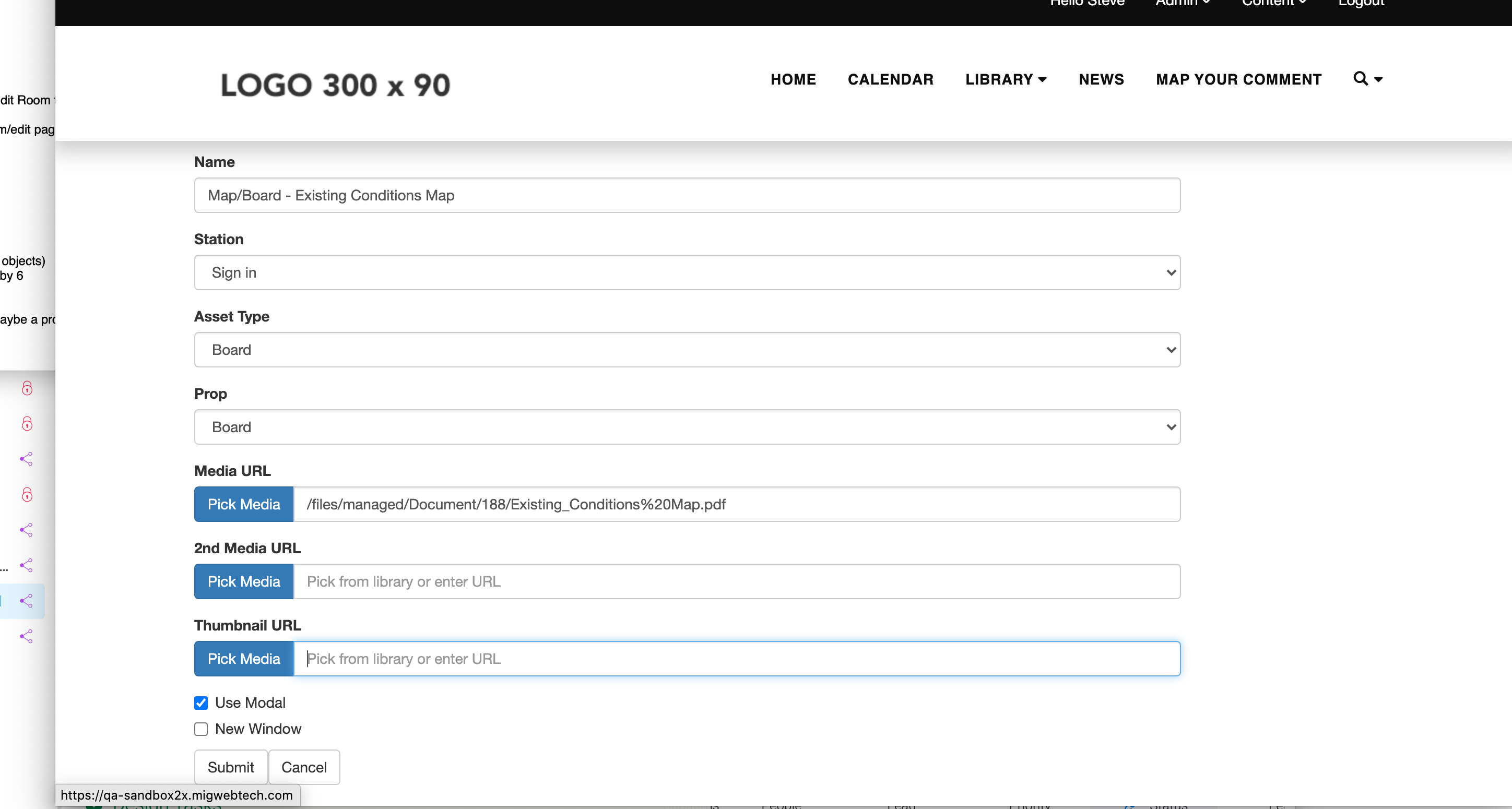
Task: Click into the 2nd Media URL input field
Action: pyautogui.click(x=737, y=581)
